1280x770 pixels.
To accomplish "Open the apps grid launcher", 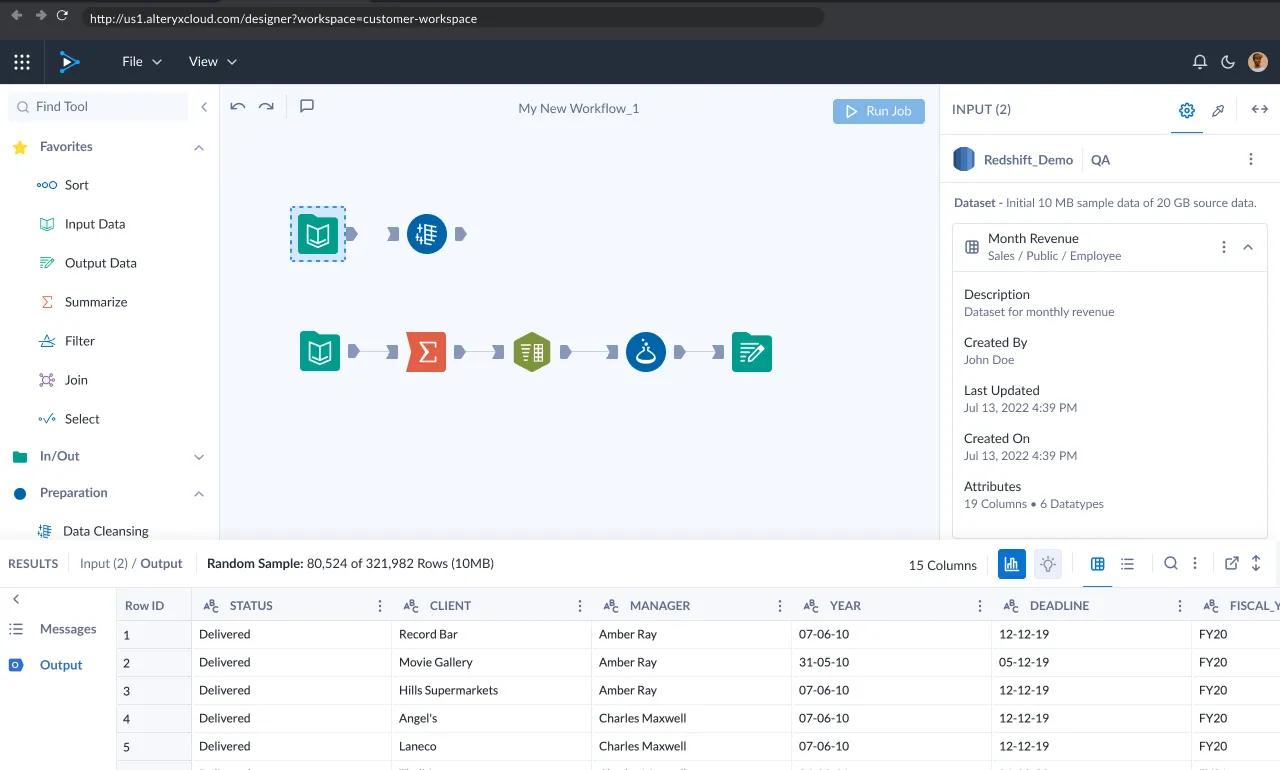I will point(22,62).
